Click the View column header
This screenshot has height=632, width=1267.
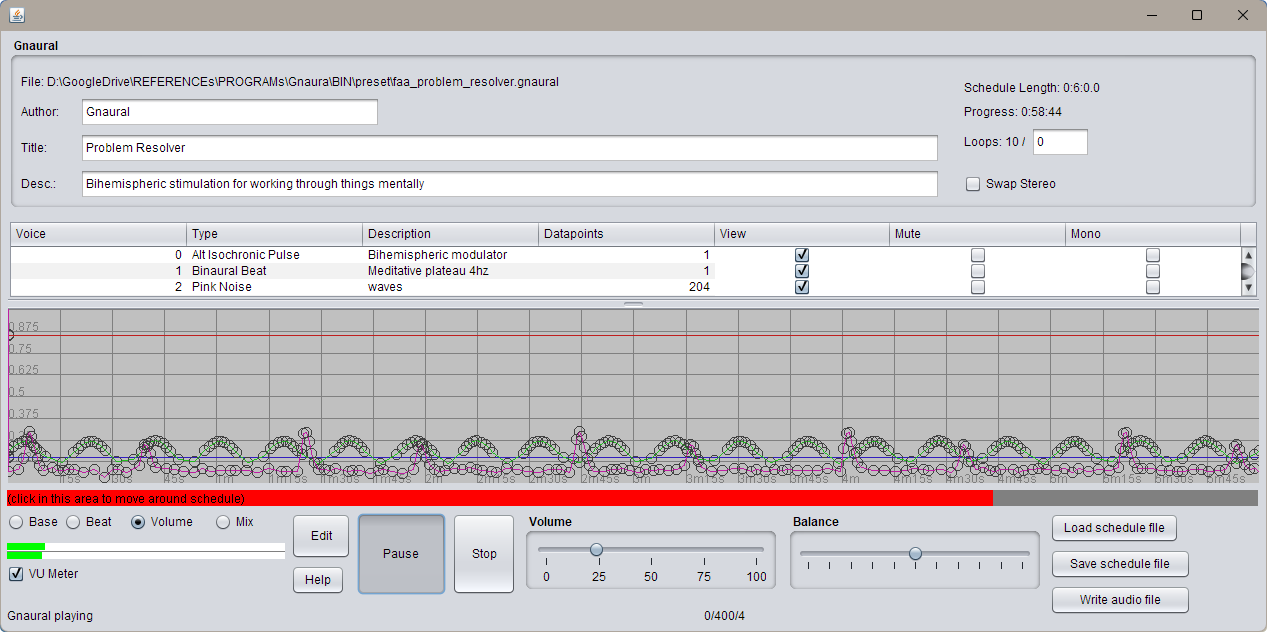click(x=802, y=234)
